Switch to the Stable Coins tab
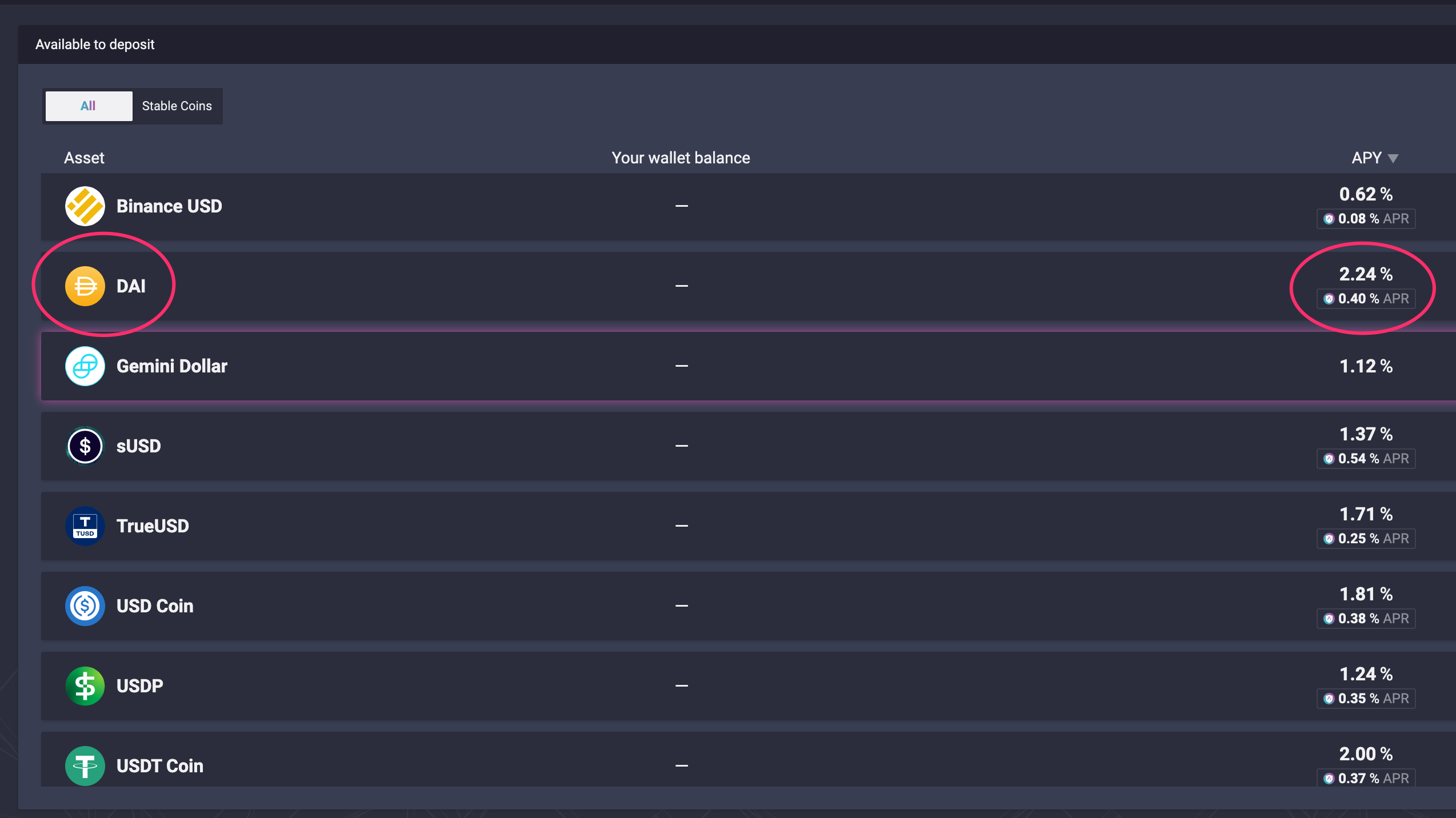Screen dimensions: 1456x818 pos(177,106)
